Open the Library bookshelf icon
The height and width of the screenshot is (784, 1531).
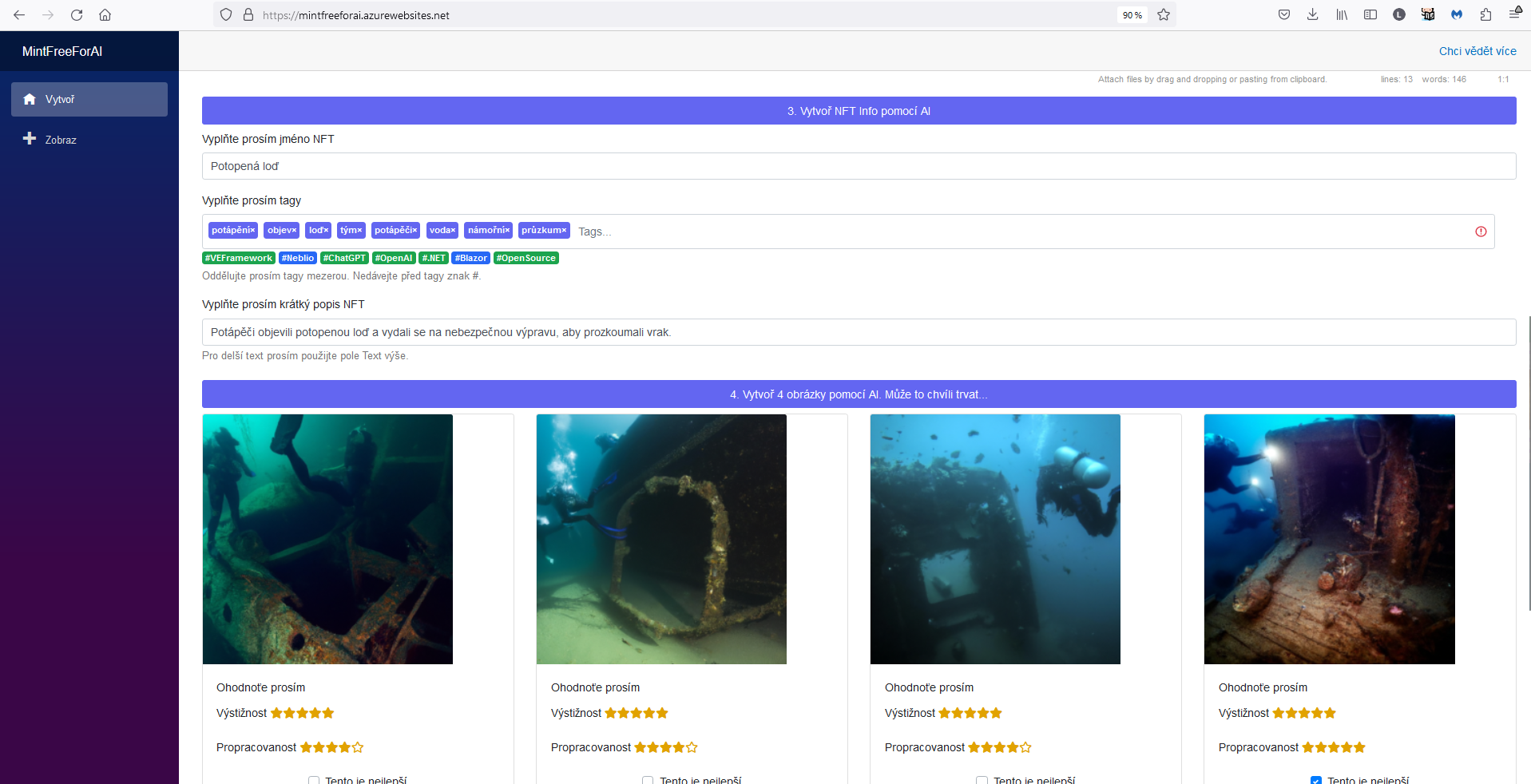(x=1342, y=15)
